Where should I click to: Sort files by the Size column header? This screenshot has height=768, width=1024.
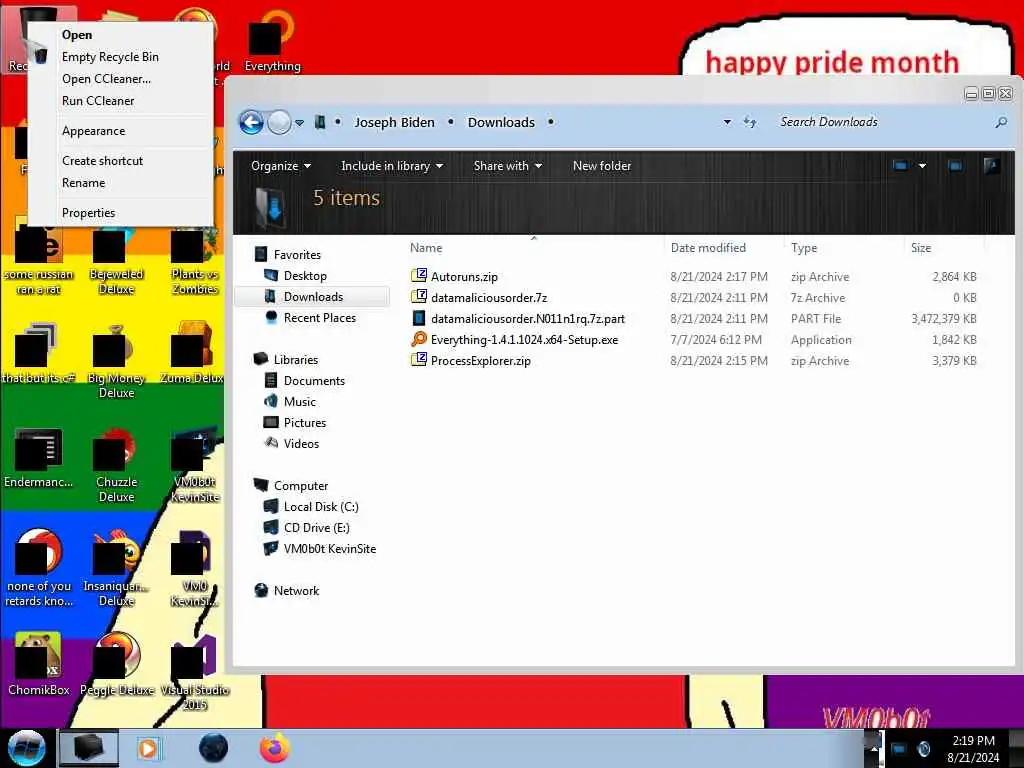[x=921, y=248]
